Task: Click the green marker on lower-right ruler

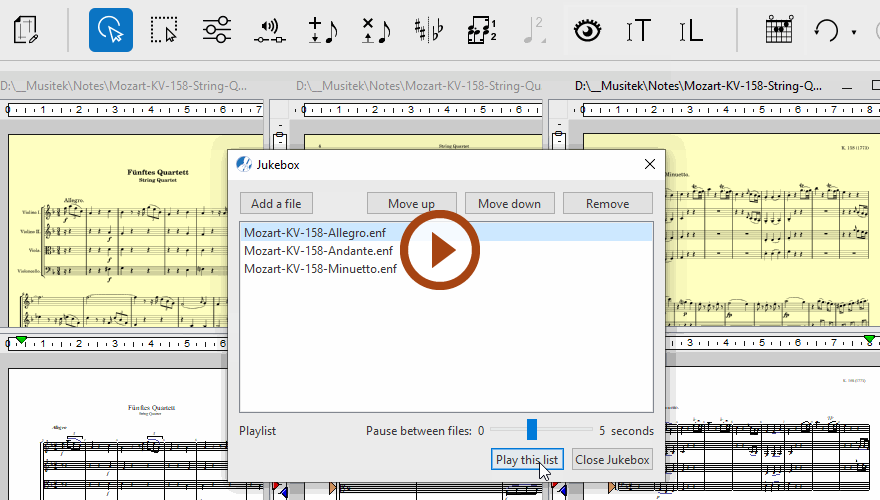Action: tap(869, 340)
